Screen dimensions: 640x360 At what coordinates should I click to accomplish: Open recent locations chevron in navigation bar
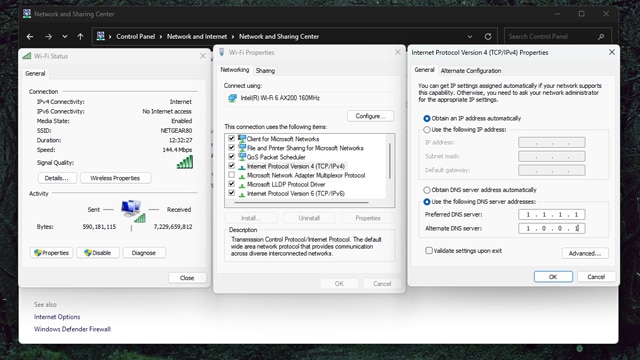[64, 37]
